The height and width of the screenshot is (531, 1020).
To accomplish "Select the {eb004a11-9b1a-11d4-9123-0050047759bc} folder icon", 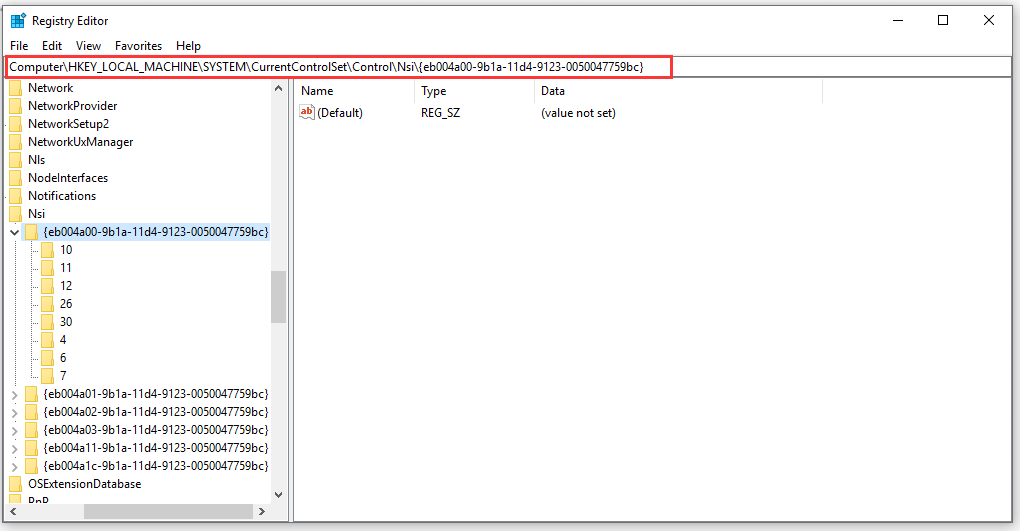I will pos(31,448).
